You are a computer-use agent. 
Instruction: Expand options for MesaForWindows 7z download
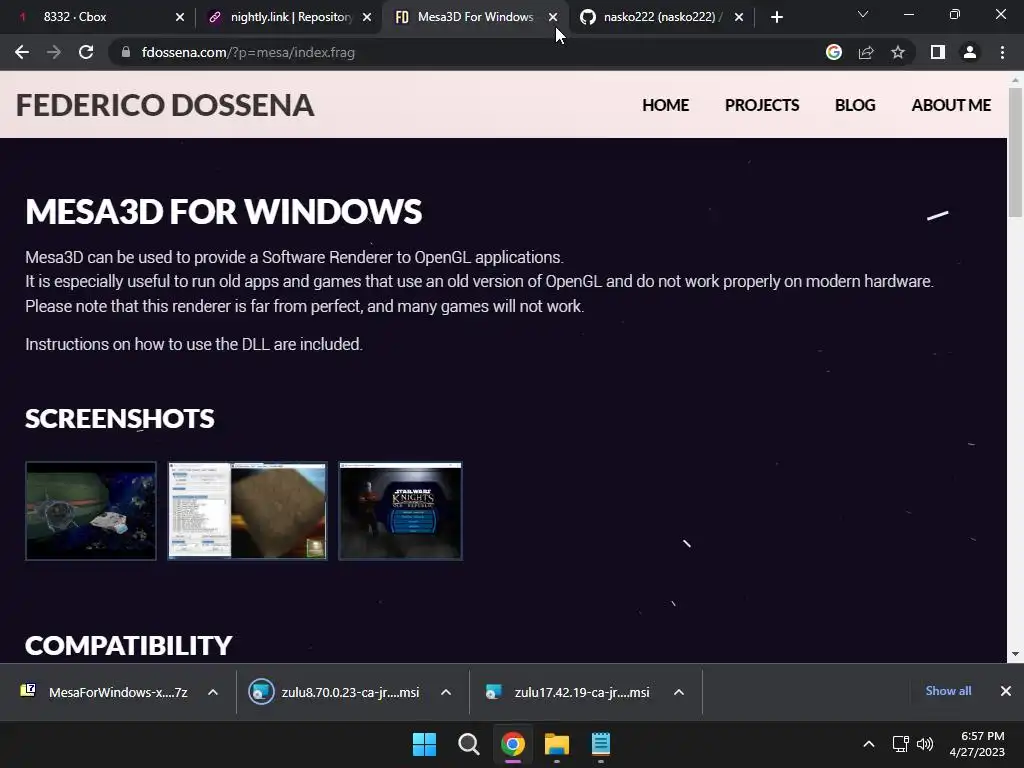(x=213, y=692)
